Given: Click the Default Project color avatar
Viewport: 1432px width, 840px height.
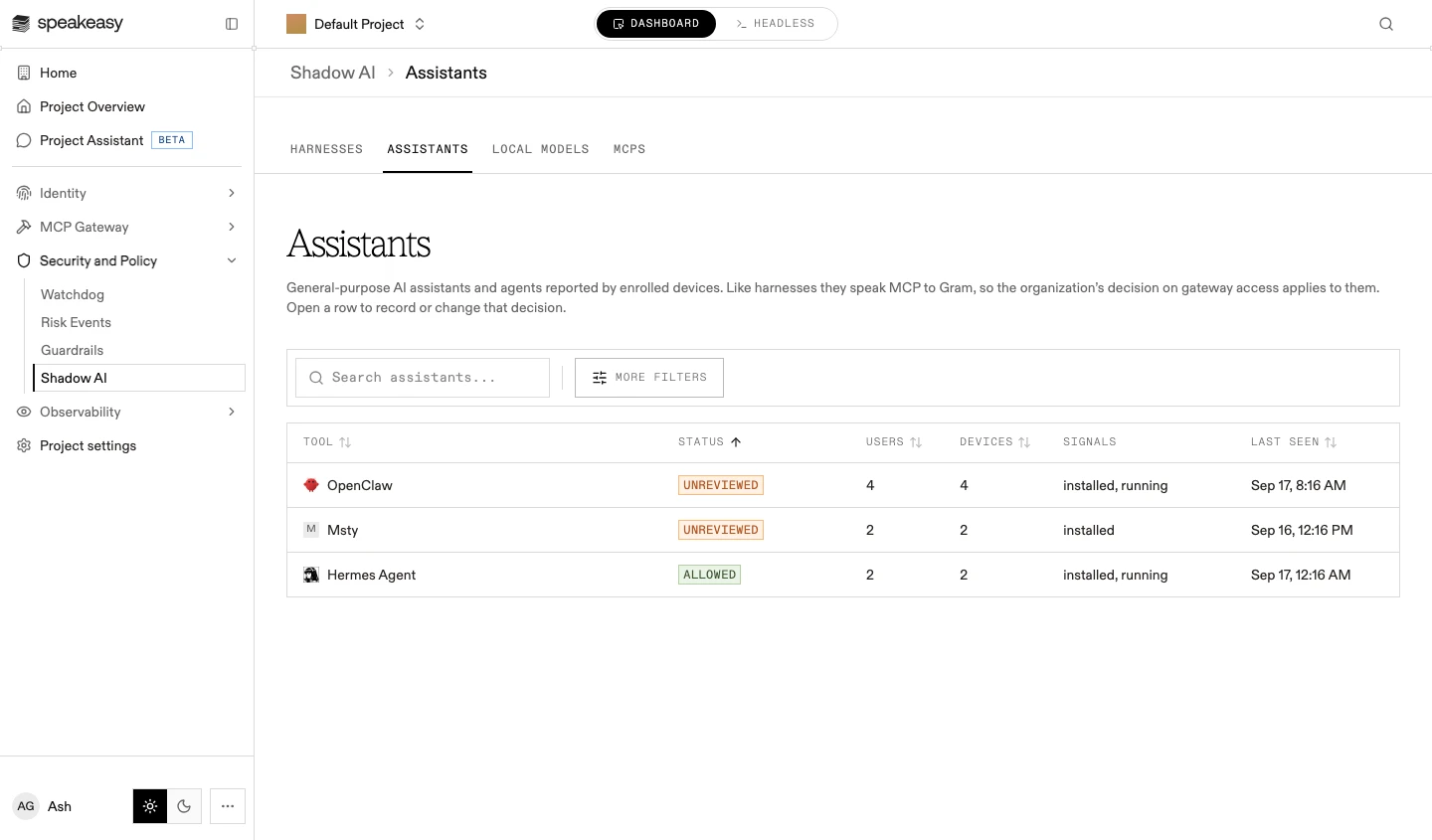Looking at the screenshot, I should coord(296,24).
